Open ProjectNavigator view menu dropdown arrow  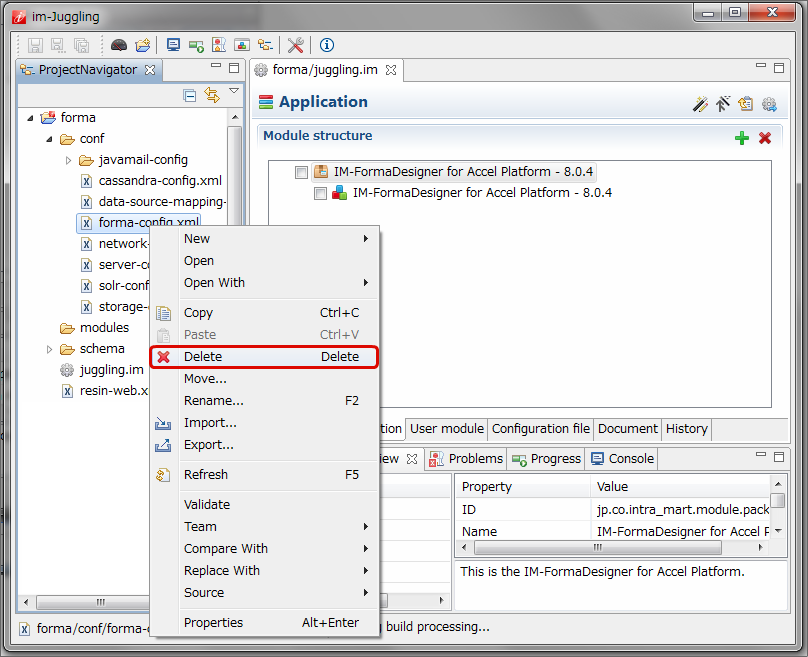[234, 91]
